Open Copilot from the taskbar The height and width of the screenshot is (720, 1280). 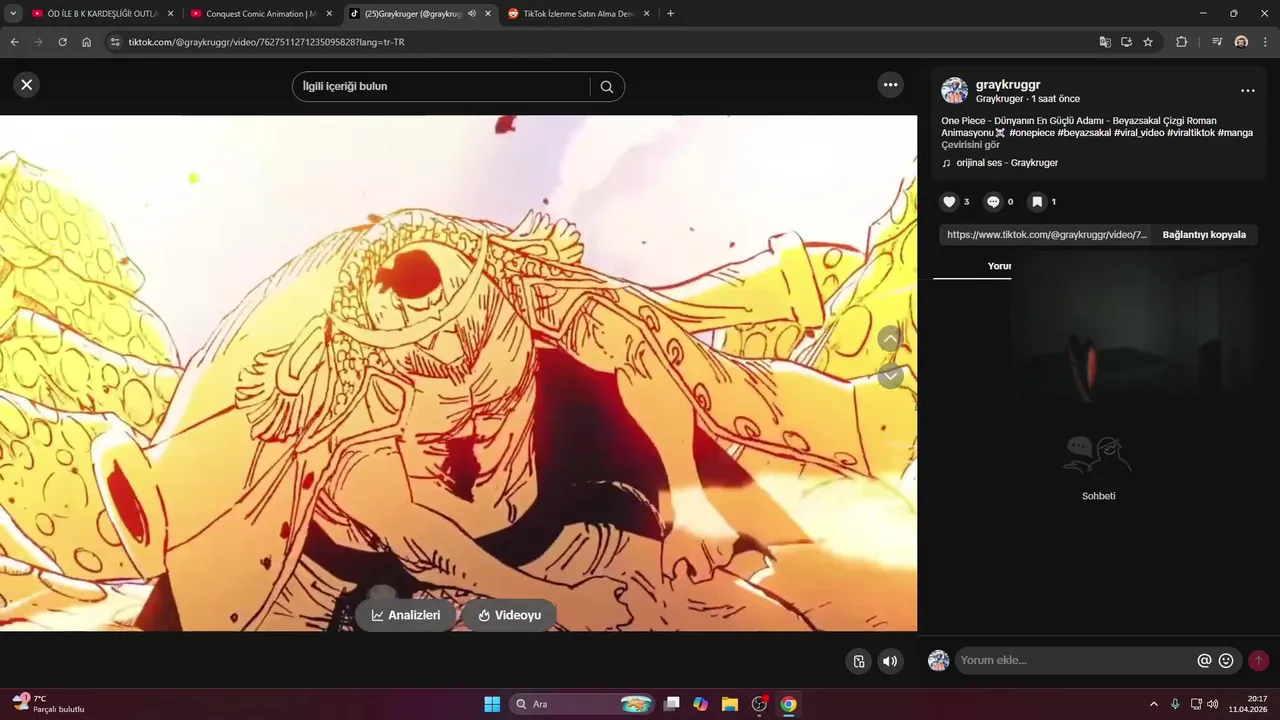701,704
